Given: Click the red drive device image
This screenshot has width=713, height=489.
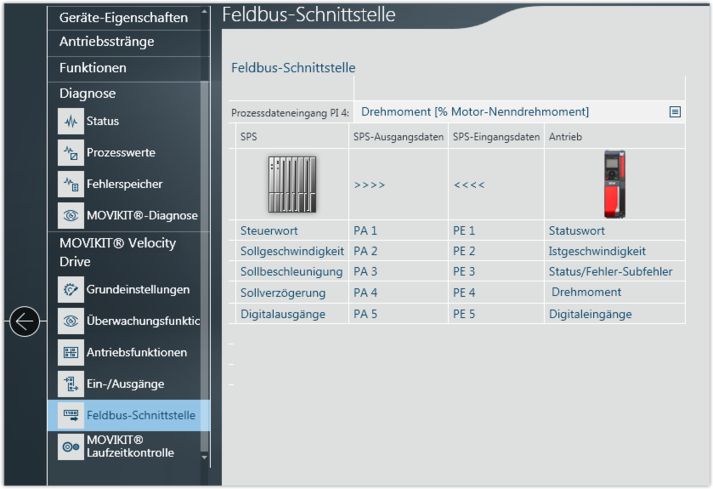Looking at the screenshot, I should 615,185.
